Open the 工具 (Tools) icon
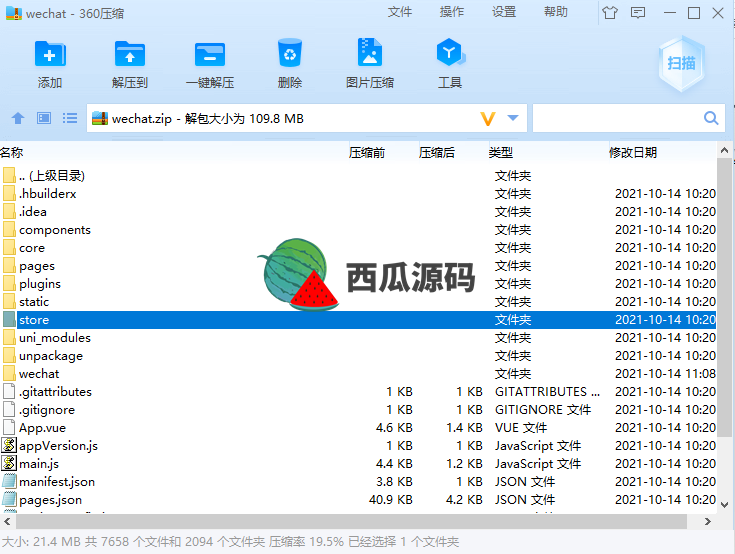735x554 pixels. [x=450, y=52]
